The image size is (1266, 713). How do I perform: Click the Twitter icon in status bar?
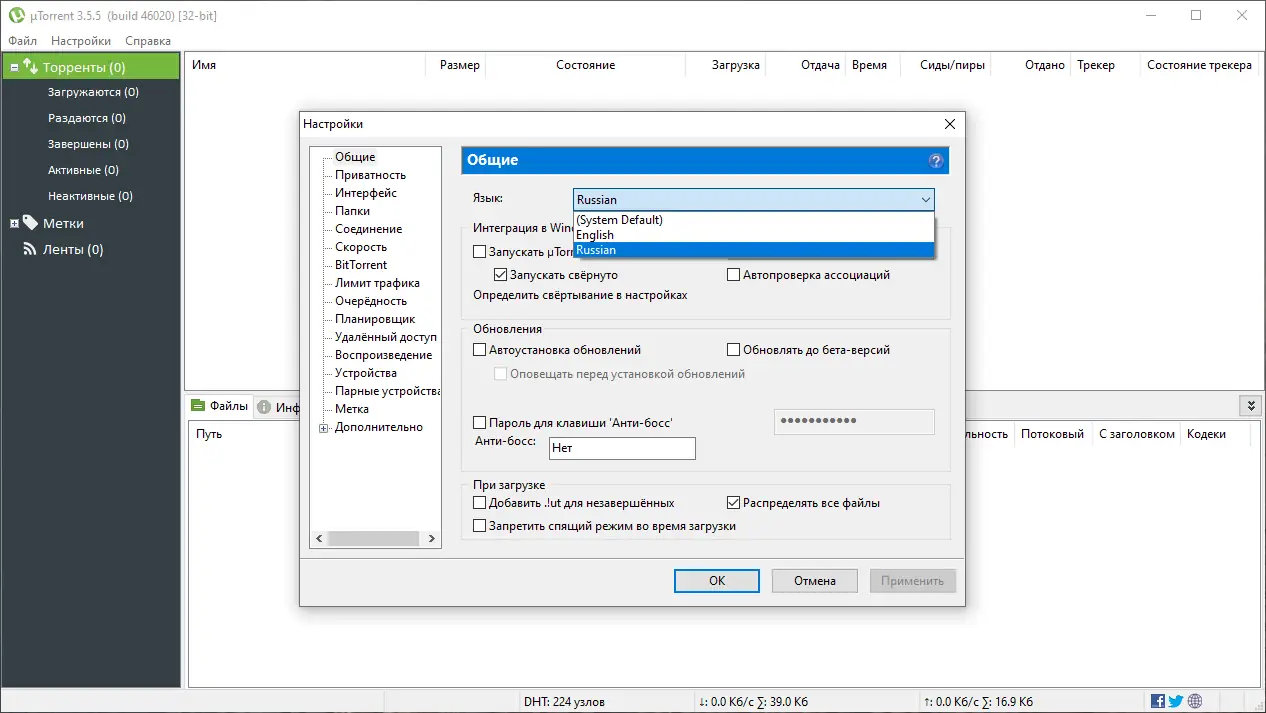(x=1176, y=702)
